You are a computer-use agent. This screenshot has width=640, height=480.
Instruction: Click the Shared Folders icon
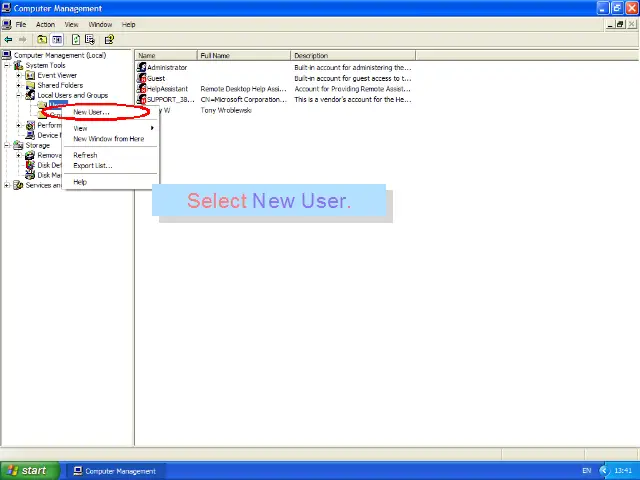[30, 85]
